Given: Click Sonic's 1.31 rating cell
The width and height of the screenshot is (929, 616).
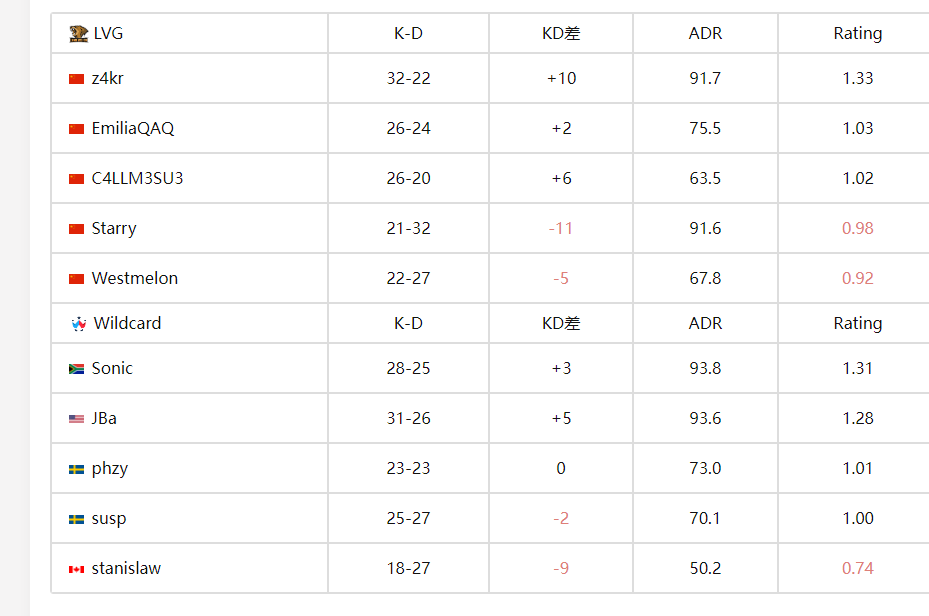Looking at the screenshot, I should click(x=857, y=368).
